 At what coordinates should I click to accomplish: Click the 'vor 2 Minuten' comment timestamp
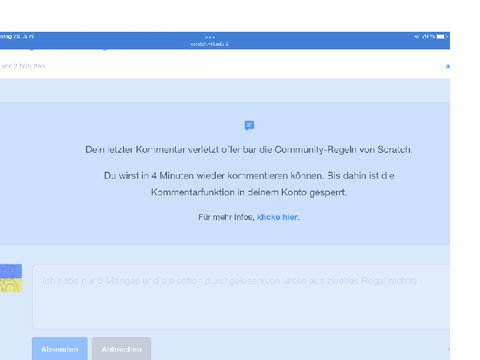(23, 66)
